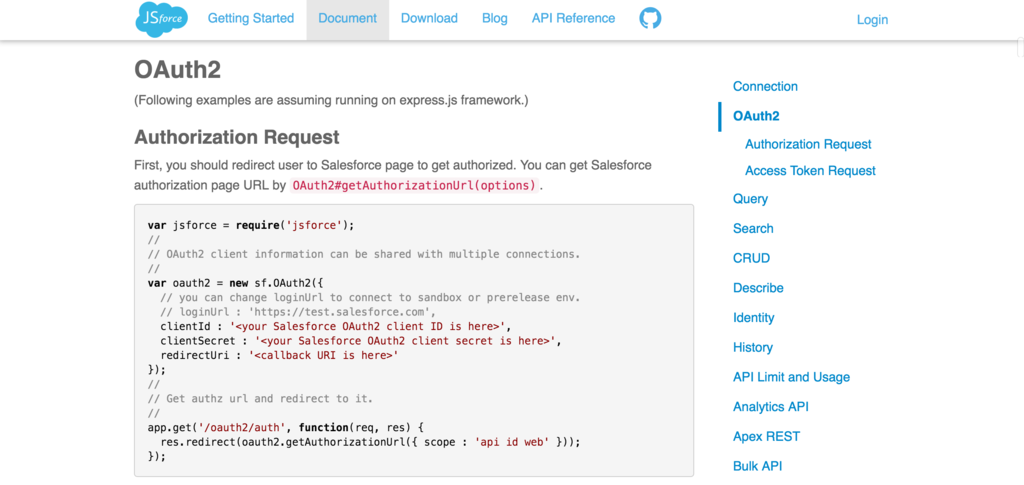Go to the Download page
Image resolution: width=1024 pixels, height=485 pixels.
429,18
